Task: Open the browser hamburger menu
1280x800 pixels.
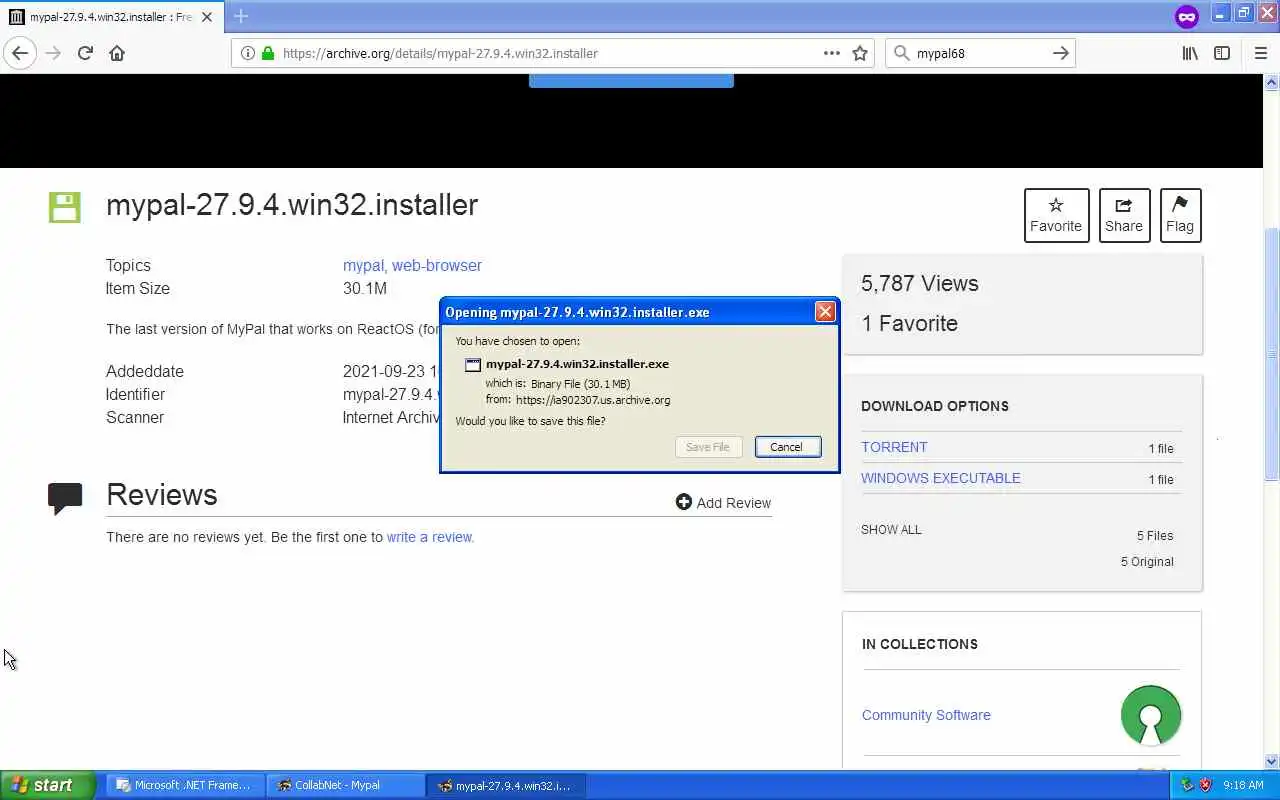Action: tap(1260, 53)
